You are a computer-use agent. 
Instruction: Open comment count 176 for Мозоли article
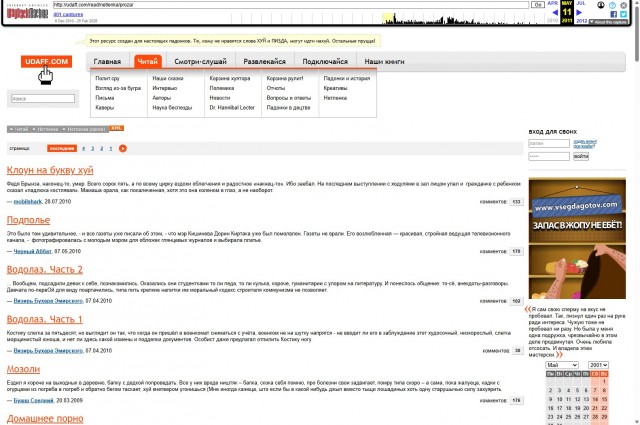click(x=516, y=401)
